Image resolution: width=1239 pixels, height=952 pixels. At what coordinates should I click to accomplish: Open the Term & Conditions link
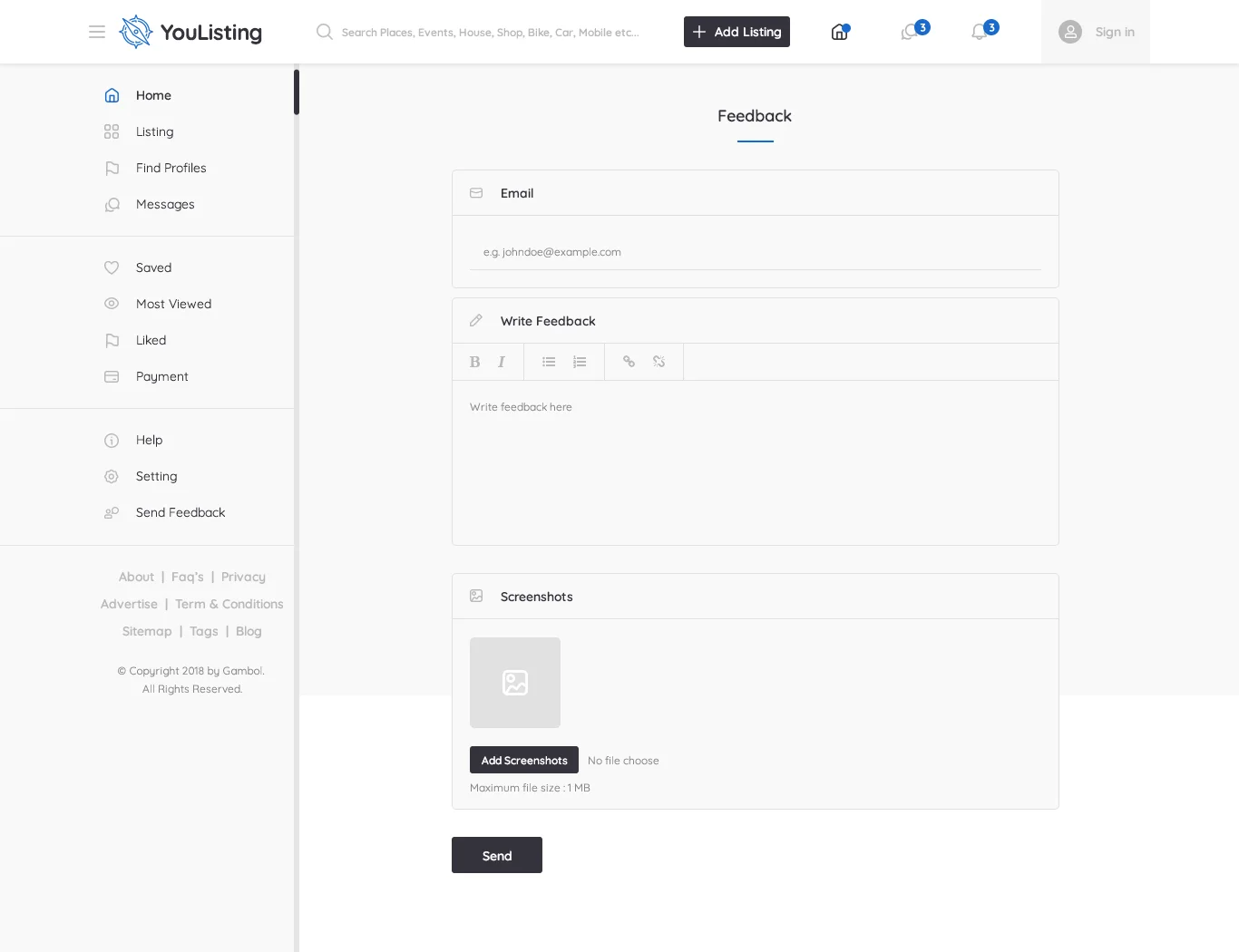click(229, 604)
